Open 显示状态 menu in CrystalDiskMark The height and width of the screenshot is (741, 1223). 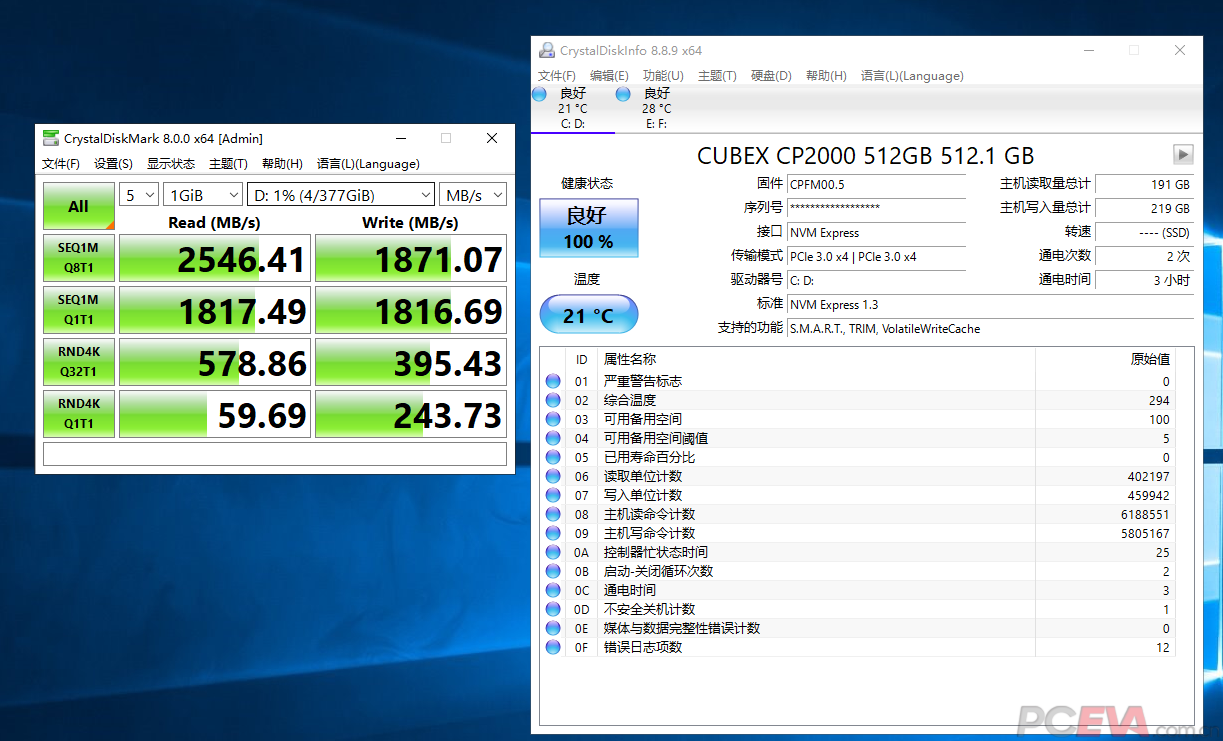[x=171, y=164]
